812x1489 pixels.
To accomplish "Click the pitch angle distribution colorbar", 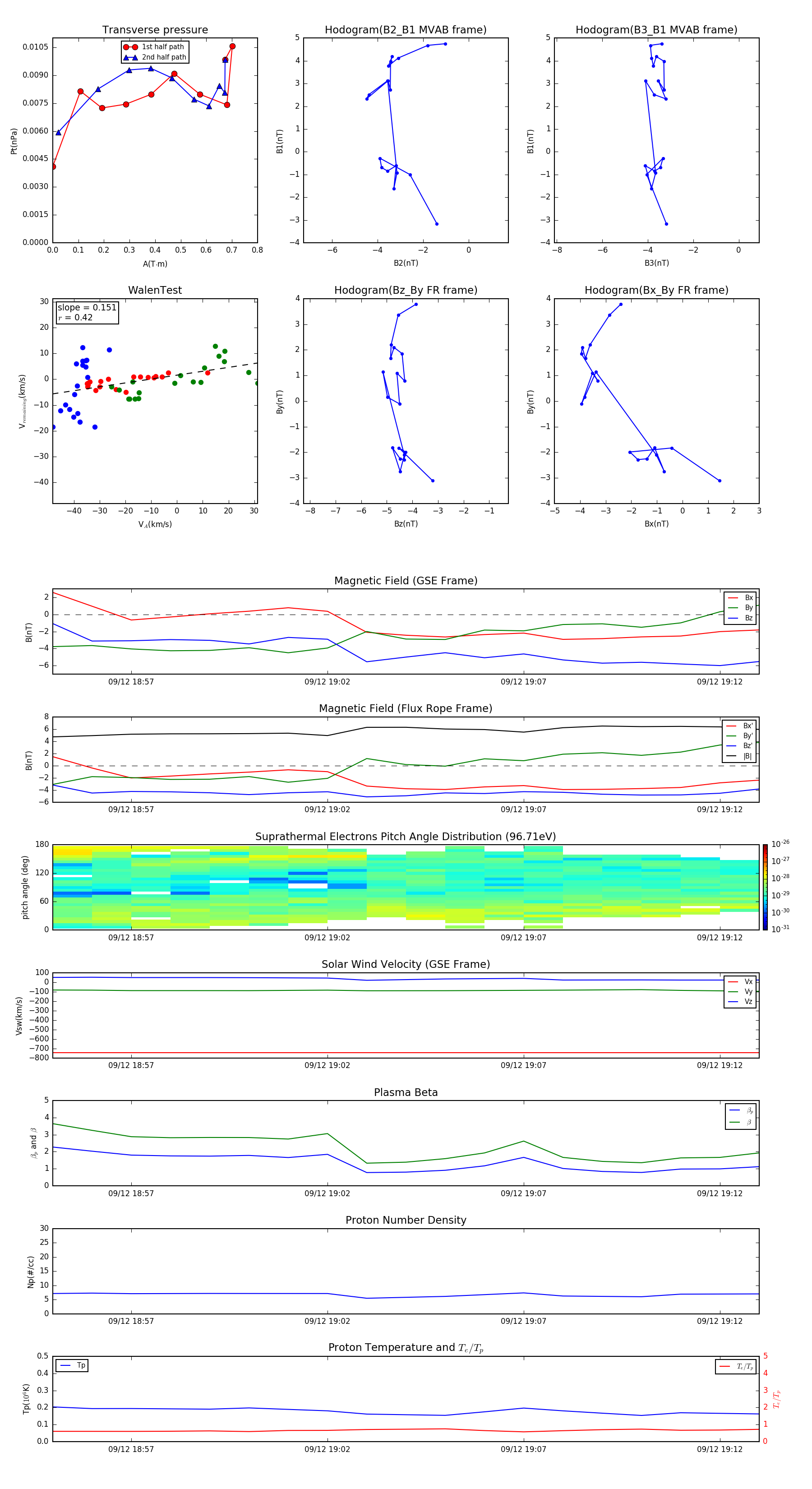I will (x=765, y=887).
